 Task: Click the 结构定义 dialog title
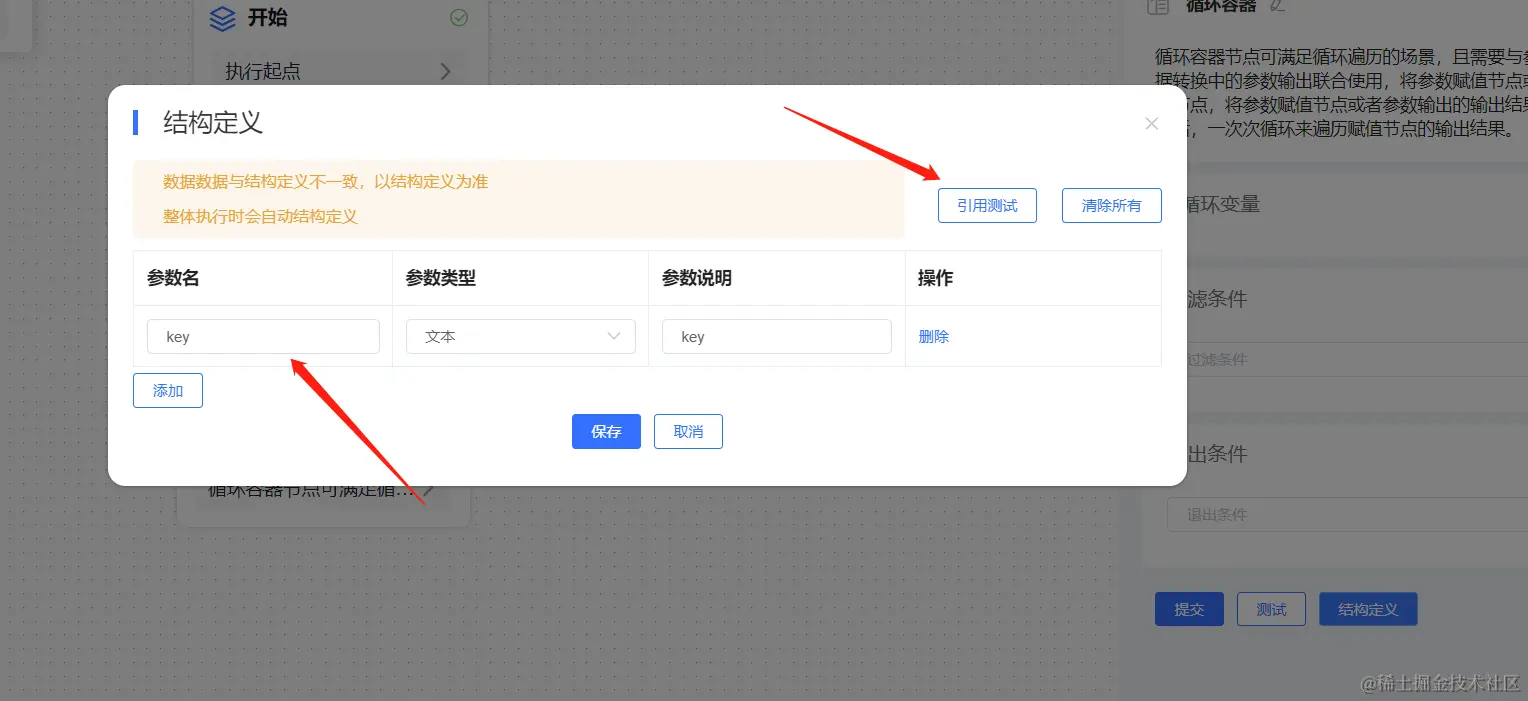pyautogui.click(x=213, y=123)
